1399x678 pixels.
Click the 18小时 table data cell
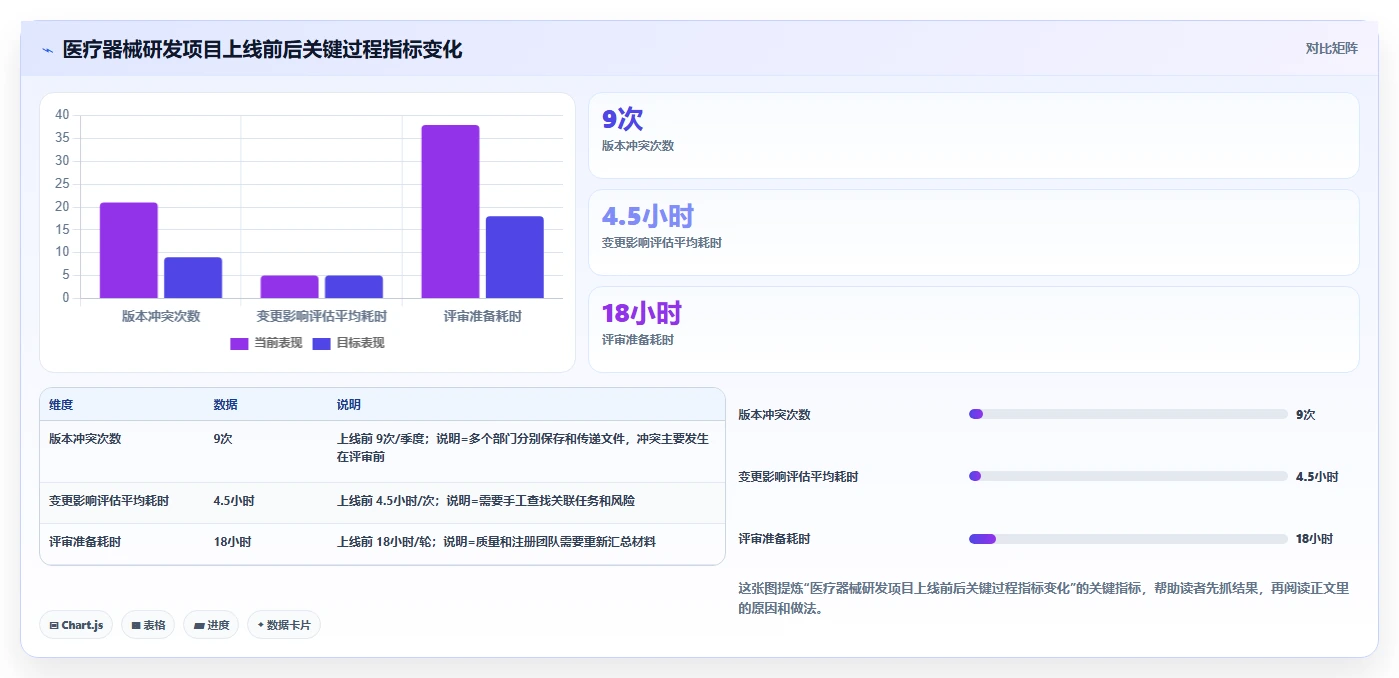[232, 542]
